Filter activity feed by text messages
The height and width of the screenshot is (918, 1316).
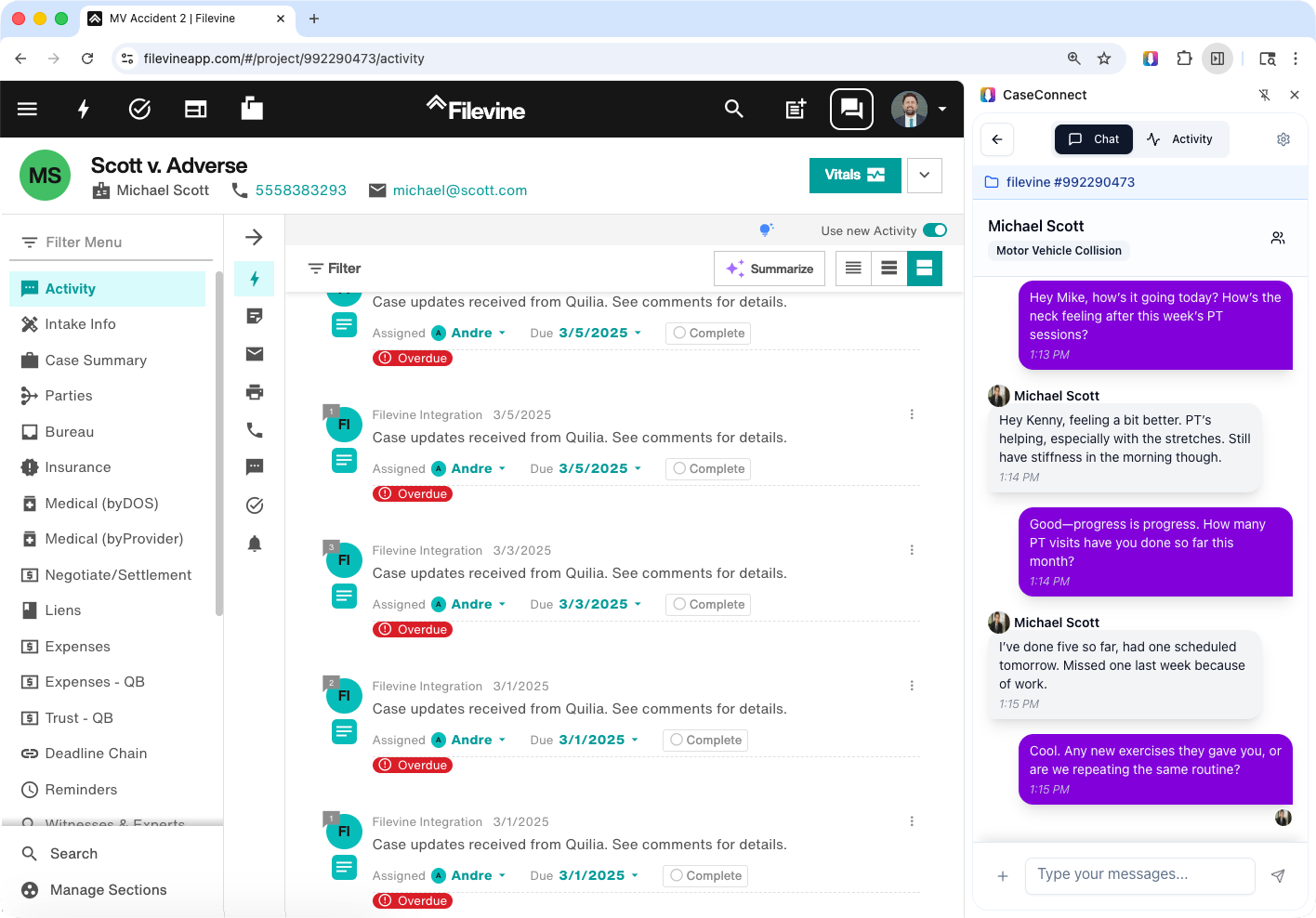(x=255, y=467)
